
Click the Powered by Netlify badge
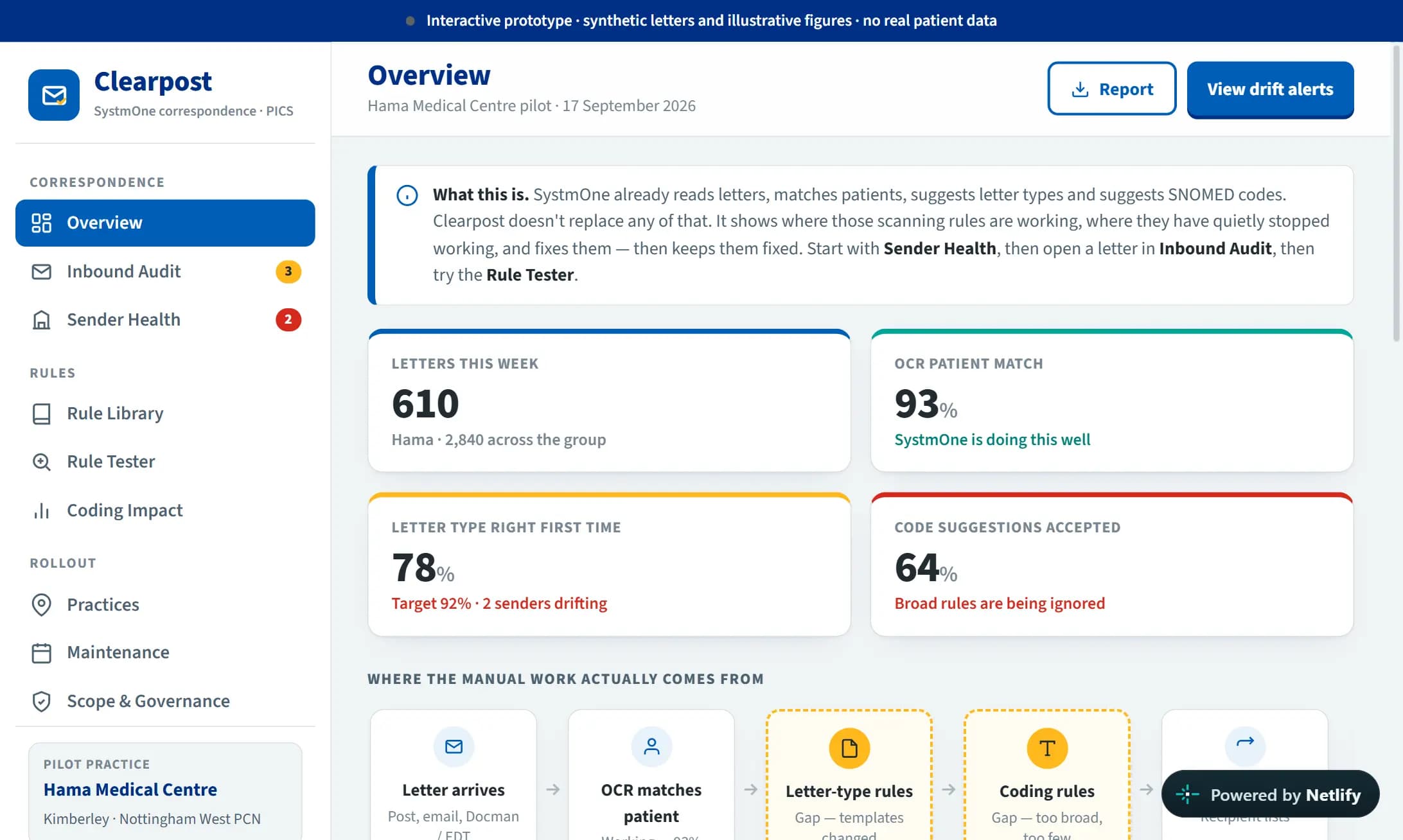(x=1271, y=794)
